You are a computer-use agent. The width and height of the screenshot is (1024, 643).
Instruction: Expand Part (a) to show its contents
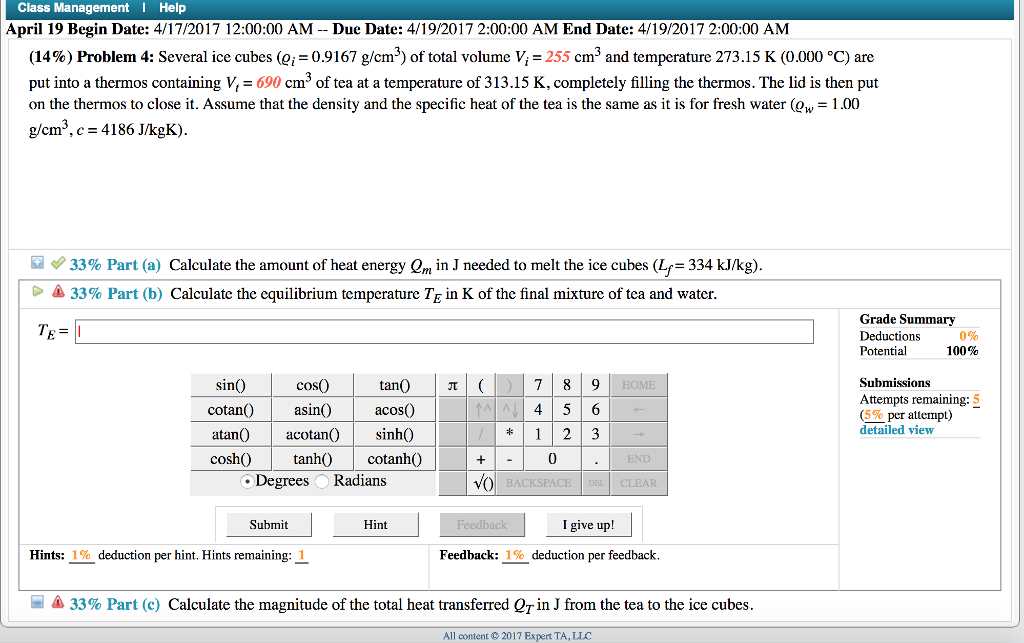point(37,263)
